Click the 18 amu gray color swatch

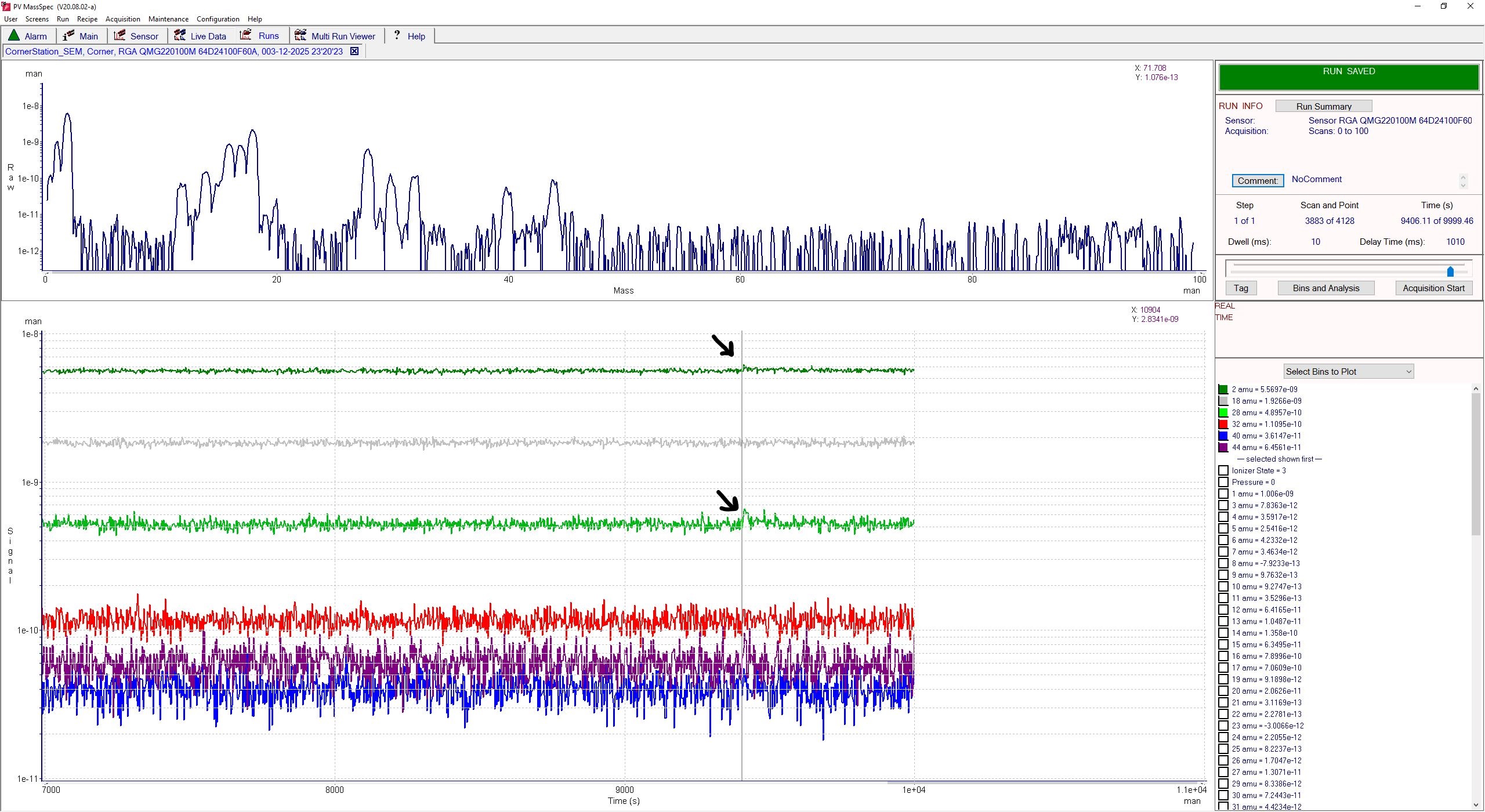click(1223, 401)
